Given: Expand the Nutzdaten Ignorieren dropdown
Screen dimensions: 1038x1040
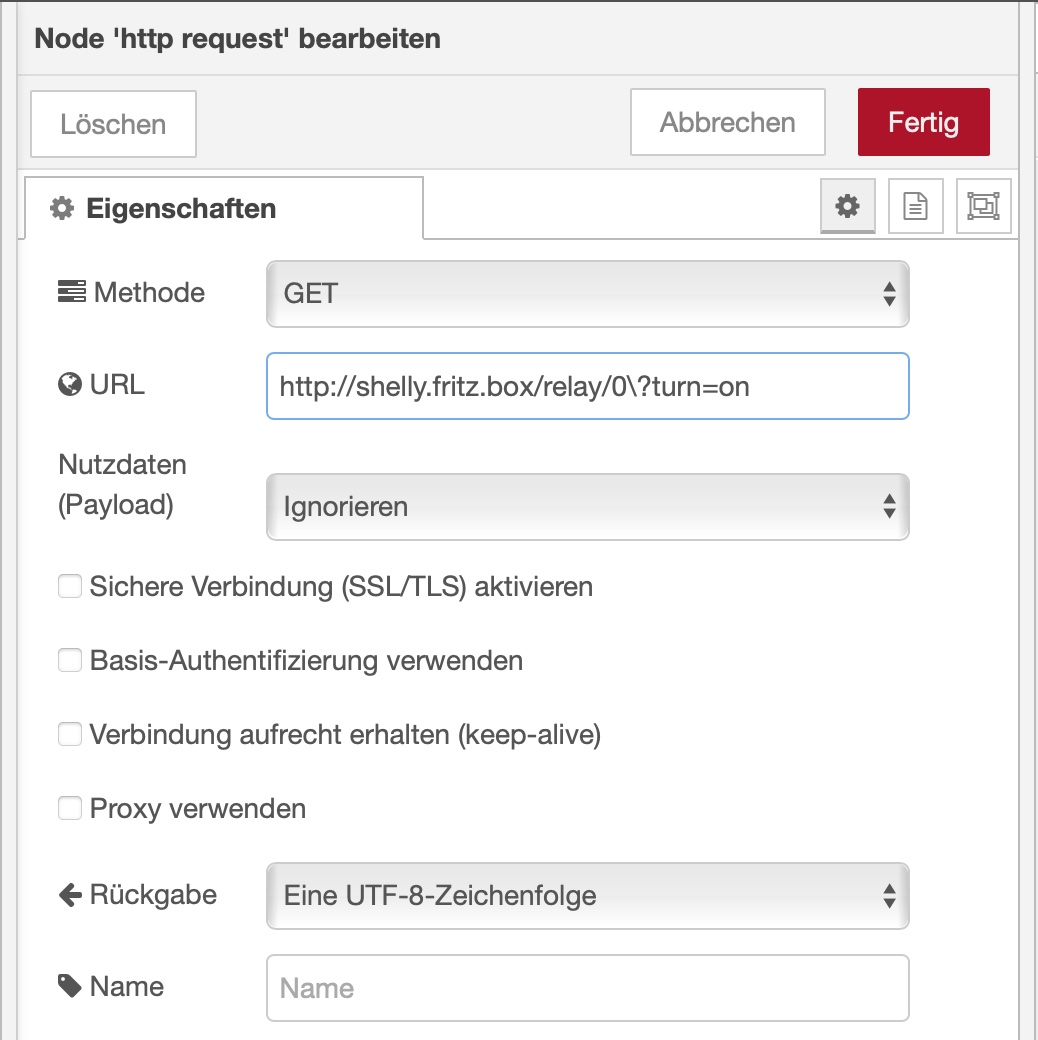Looking at the screenshot, I should click(x=587, y=507).
